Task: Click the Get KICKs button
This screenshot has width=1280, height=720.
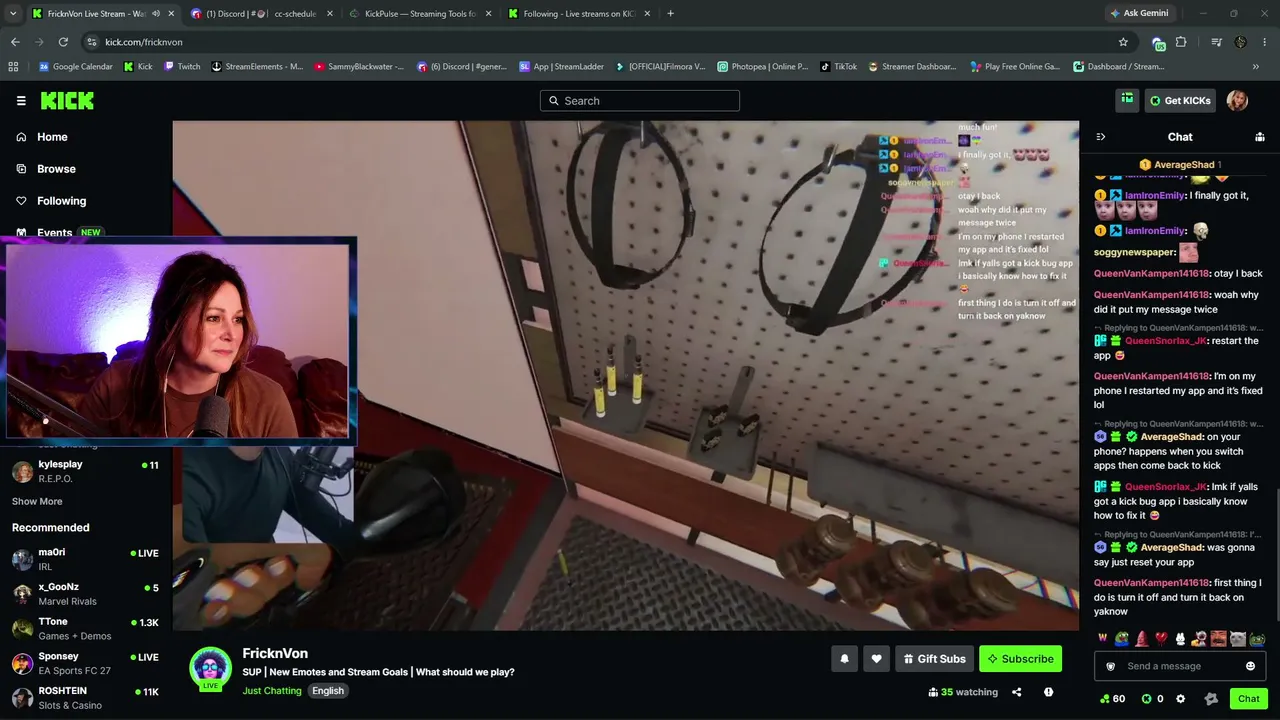Action: coord(1180,100)
